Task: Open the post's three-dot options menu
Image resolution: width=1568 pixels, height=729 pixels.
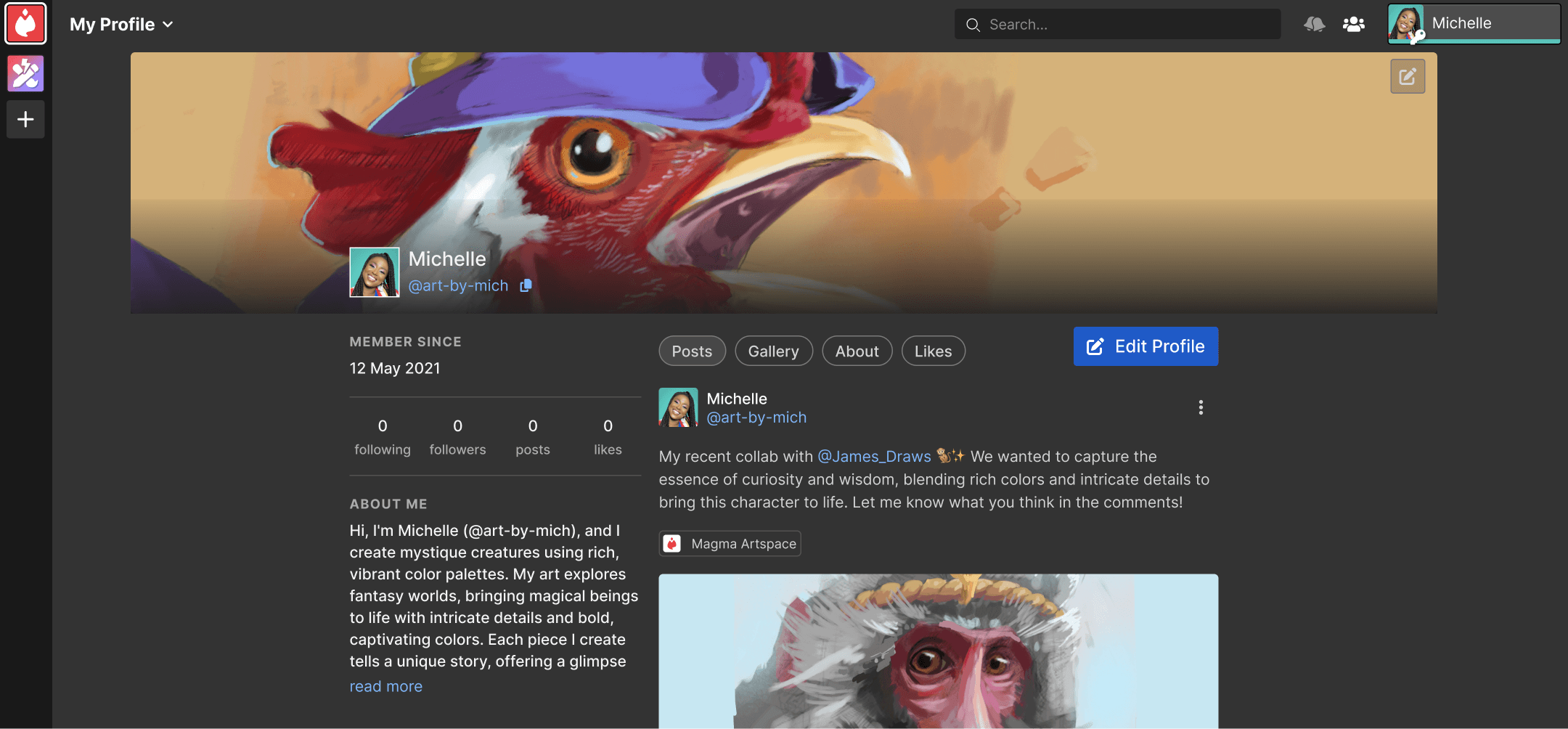Action: pyautogui.click(x=1201, y=407)
